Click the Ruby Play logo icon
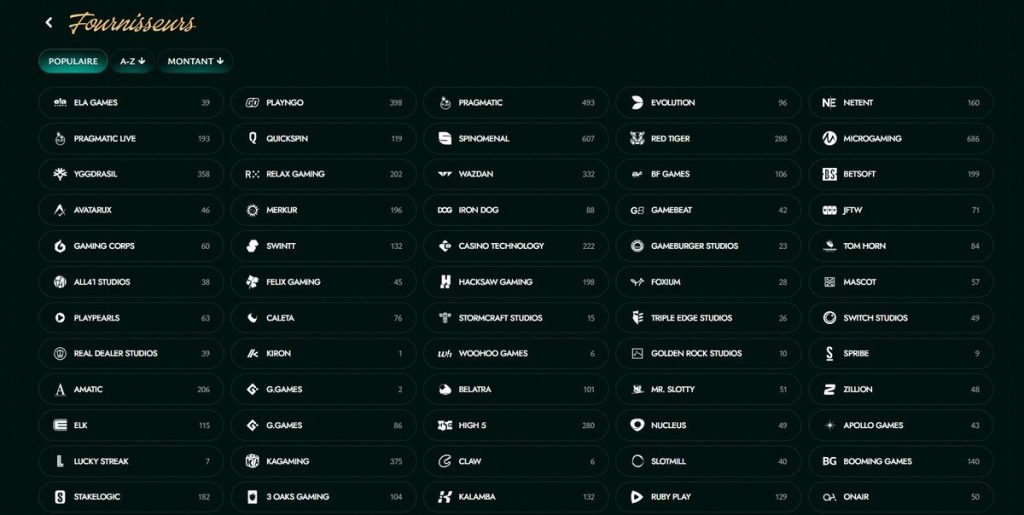 pyautogui.click(x=636, y=497)
